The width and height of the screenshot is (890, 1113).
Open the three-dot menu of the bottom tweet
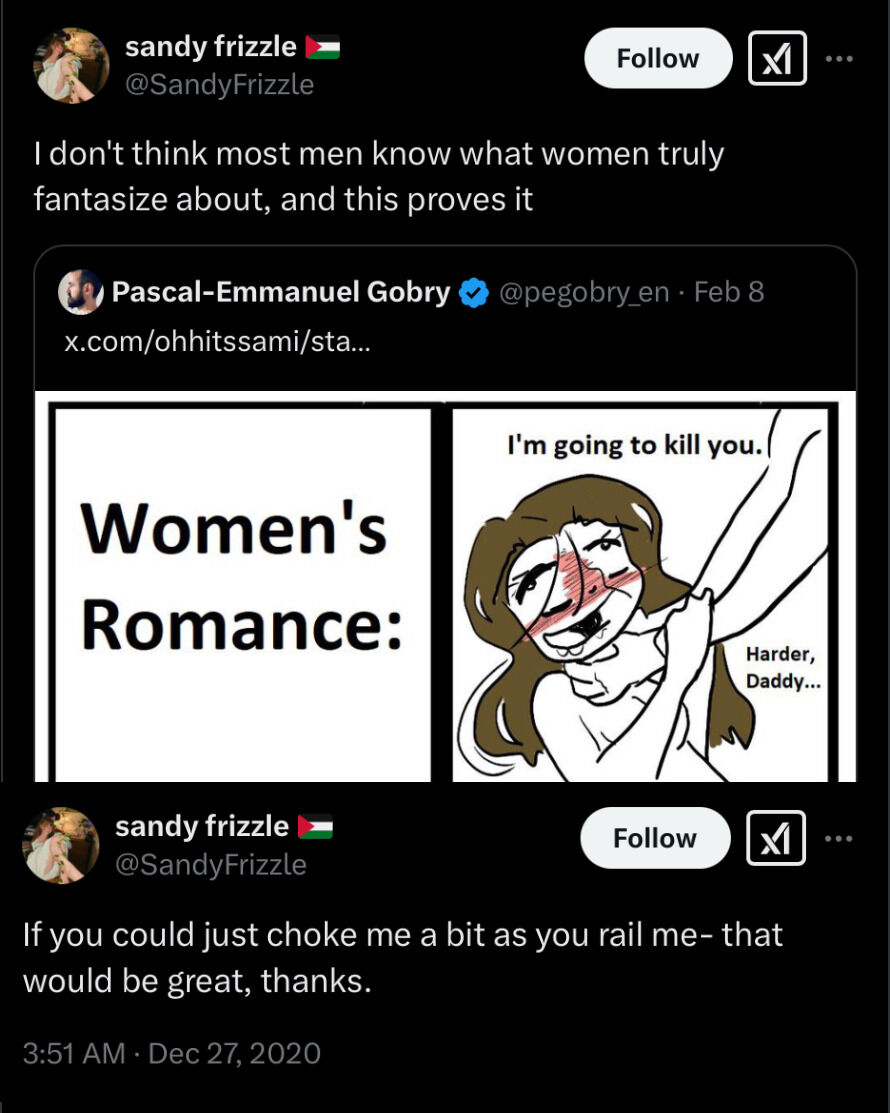(x=838, y=838)
